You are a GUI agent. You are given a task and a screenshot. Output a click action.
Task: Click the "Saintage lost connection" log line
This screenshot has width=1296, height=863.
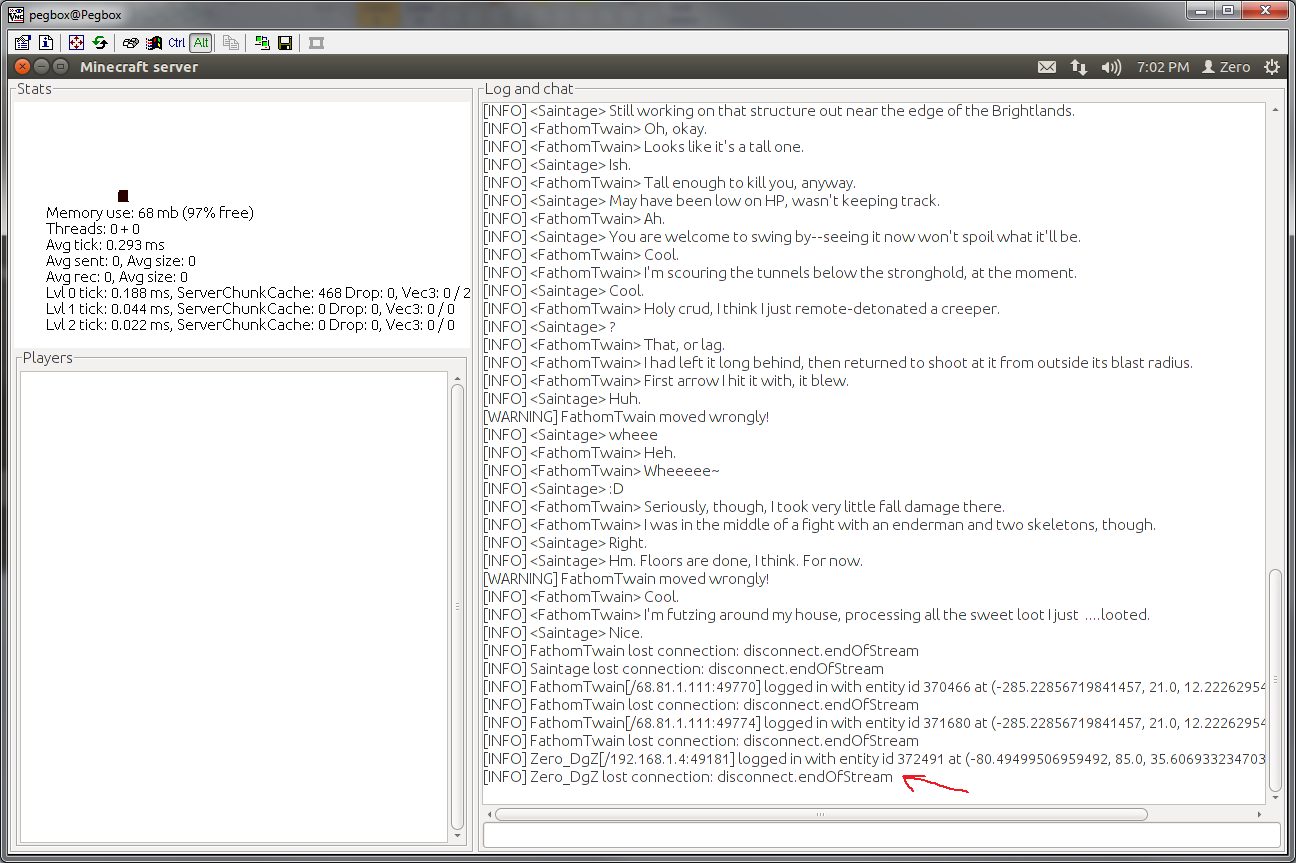tap(683, 669)
